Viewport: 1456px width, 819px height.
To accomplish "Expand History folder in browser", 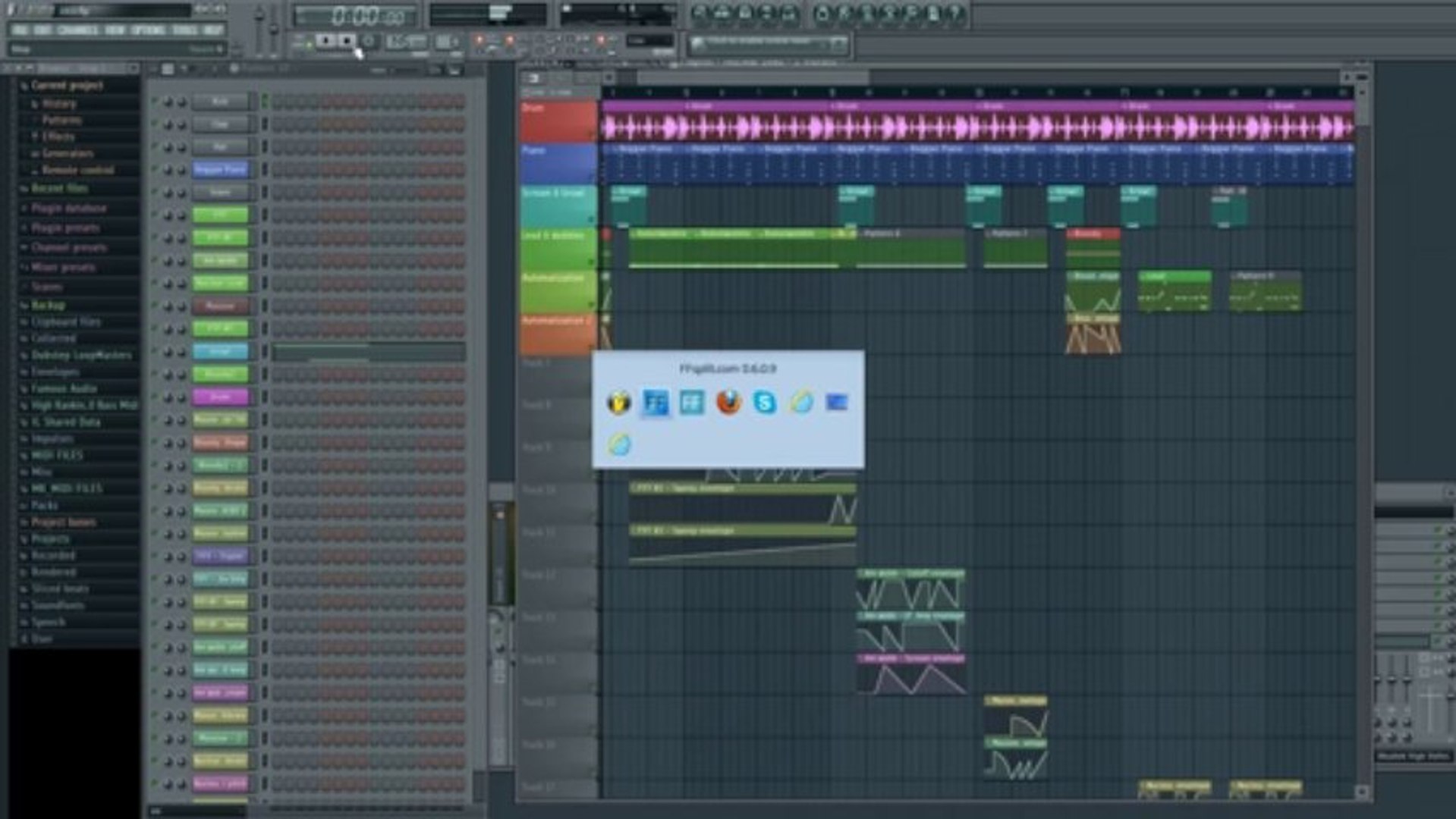I will [x=59, y=103].
